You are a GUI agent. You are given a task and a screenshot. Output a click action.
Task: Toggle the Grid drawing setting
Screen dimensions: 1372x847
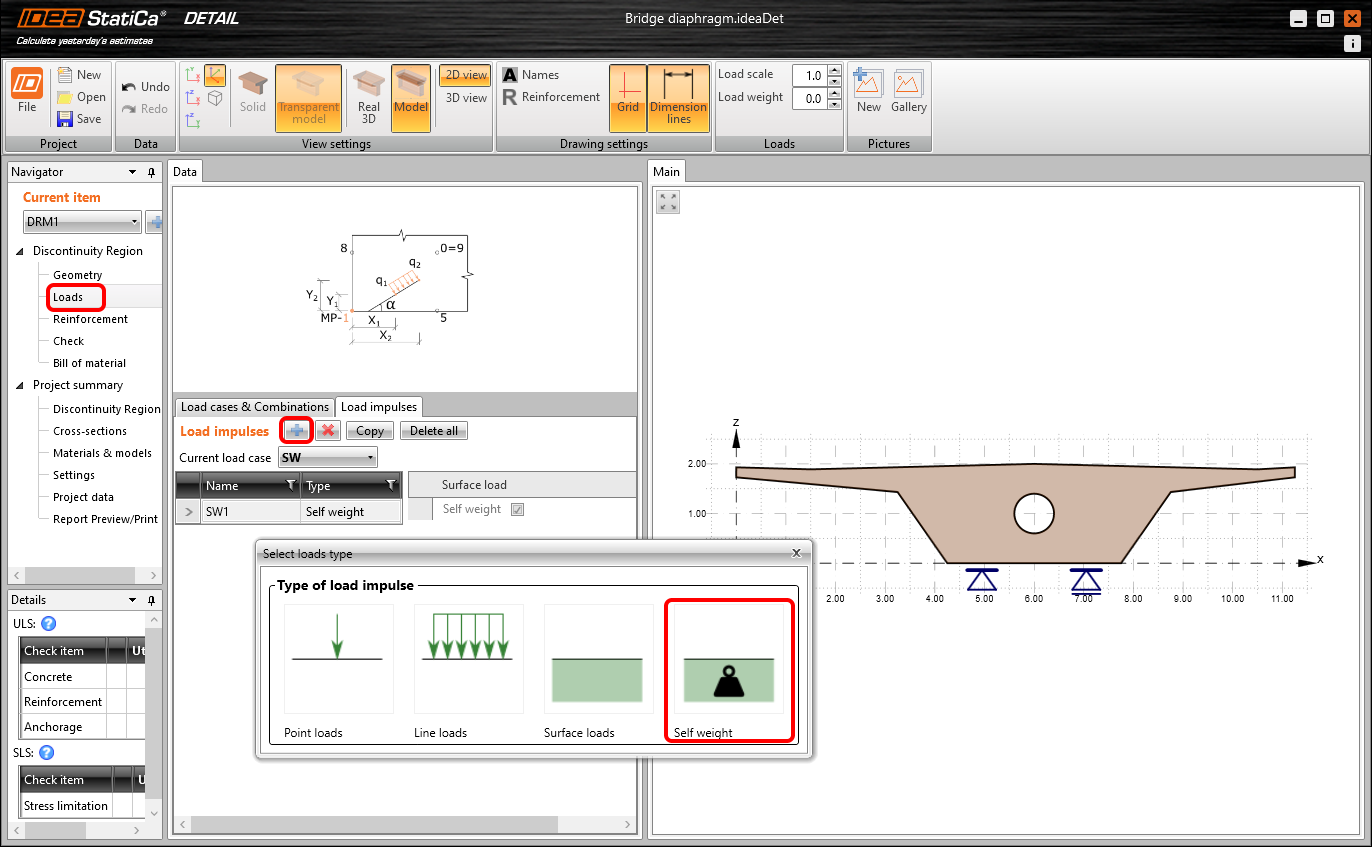627,97
